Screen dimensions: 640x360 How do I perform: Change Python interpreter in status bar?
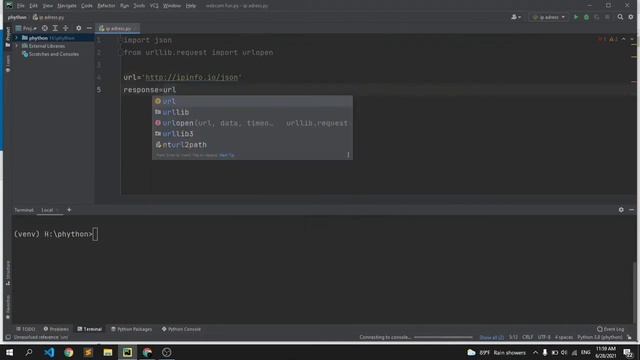pyautogui.click(x=599, y=337)
